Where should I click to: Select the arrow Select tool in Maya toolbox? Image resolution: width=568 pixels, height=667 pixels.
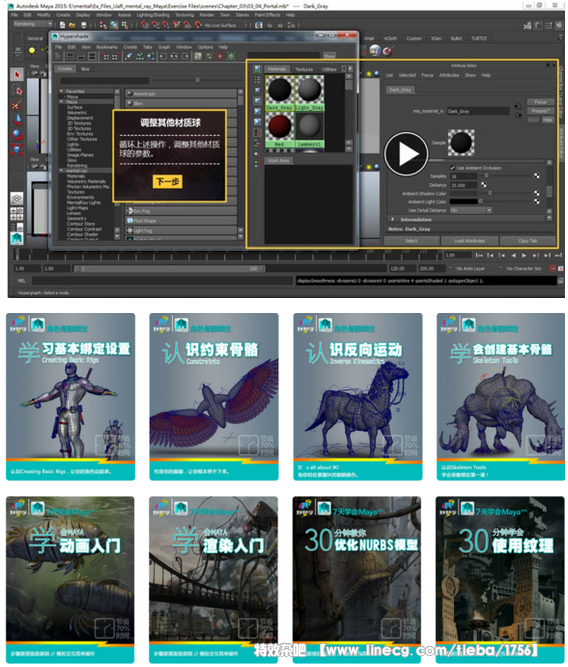(17, 75)
